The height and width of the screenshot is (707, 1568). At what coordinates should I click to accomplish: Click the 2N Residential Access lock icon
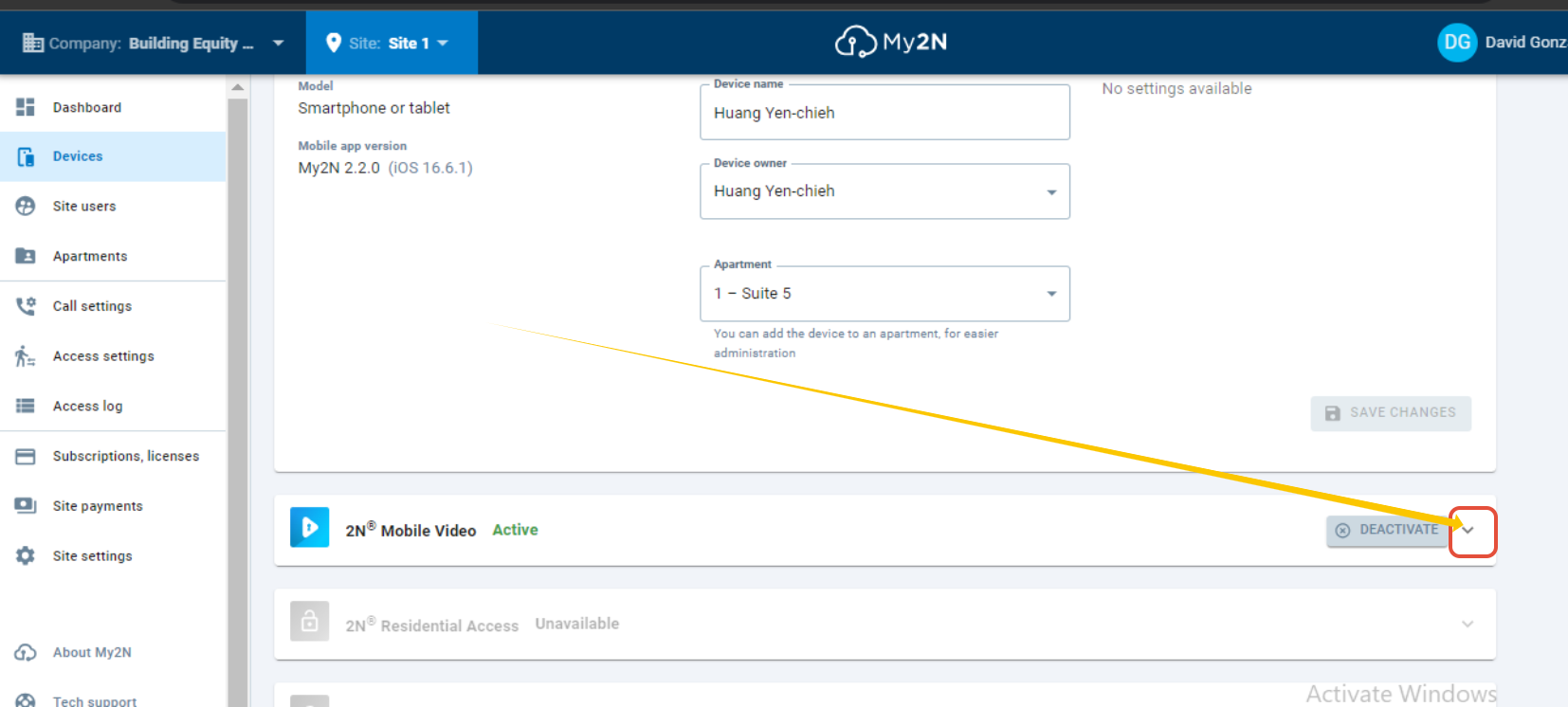pos(310,622)
